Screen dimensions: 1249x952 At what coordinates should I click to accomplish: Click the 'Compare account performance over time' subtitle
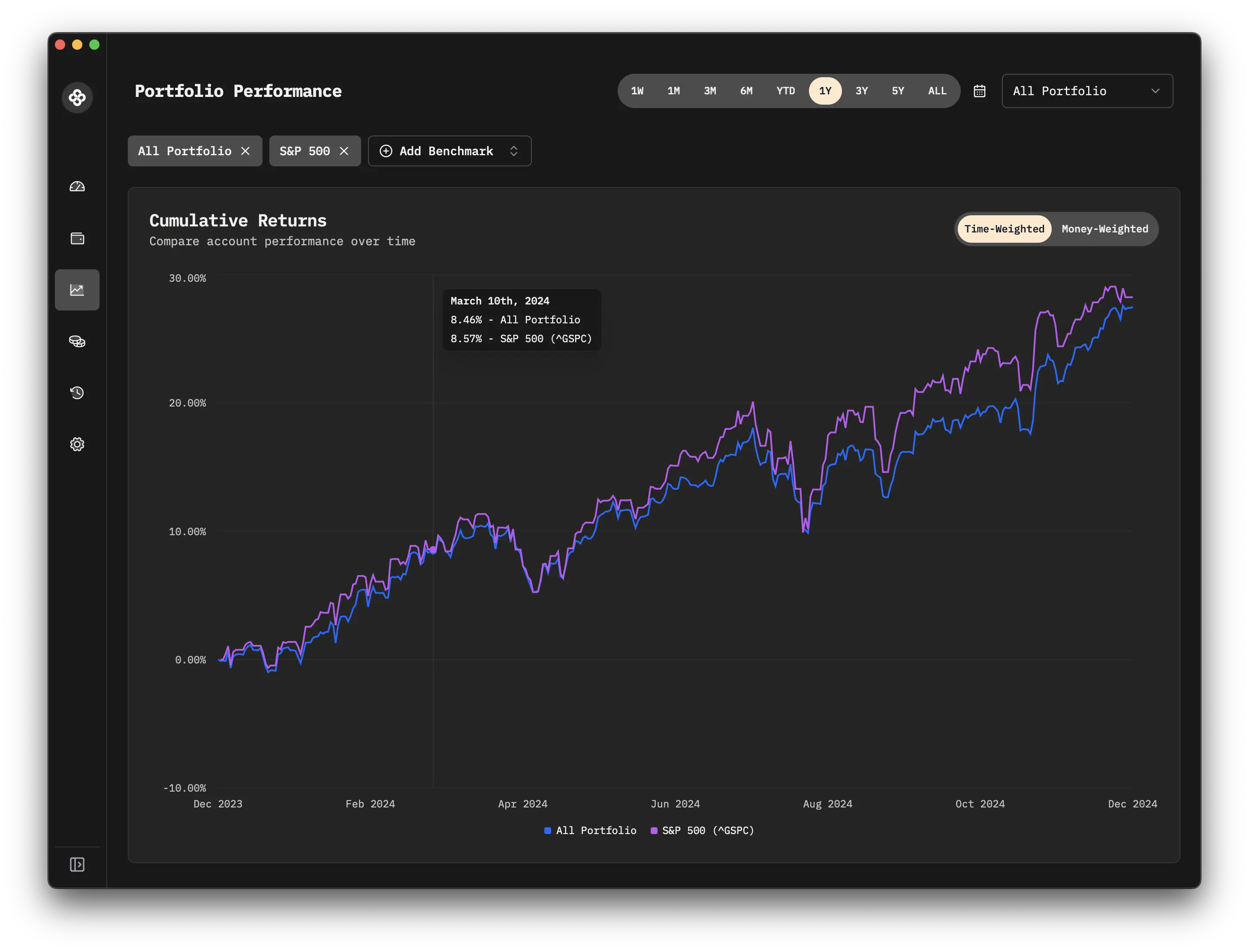(x=282, y=241)
